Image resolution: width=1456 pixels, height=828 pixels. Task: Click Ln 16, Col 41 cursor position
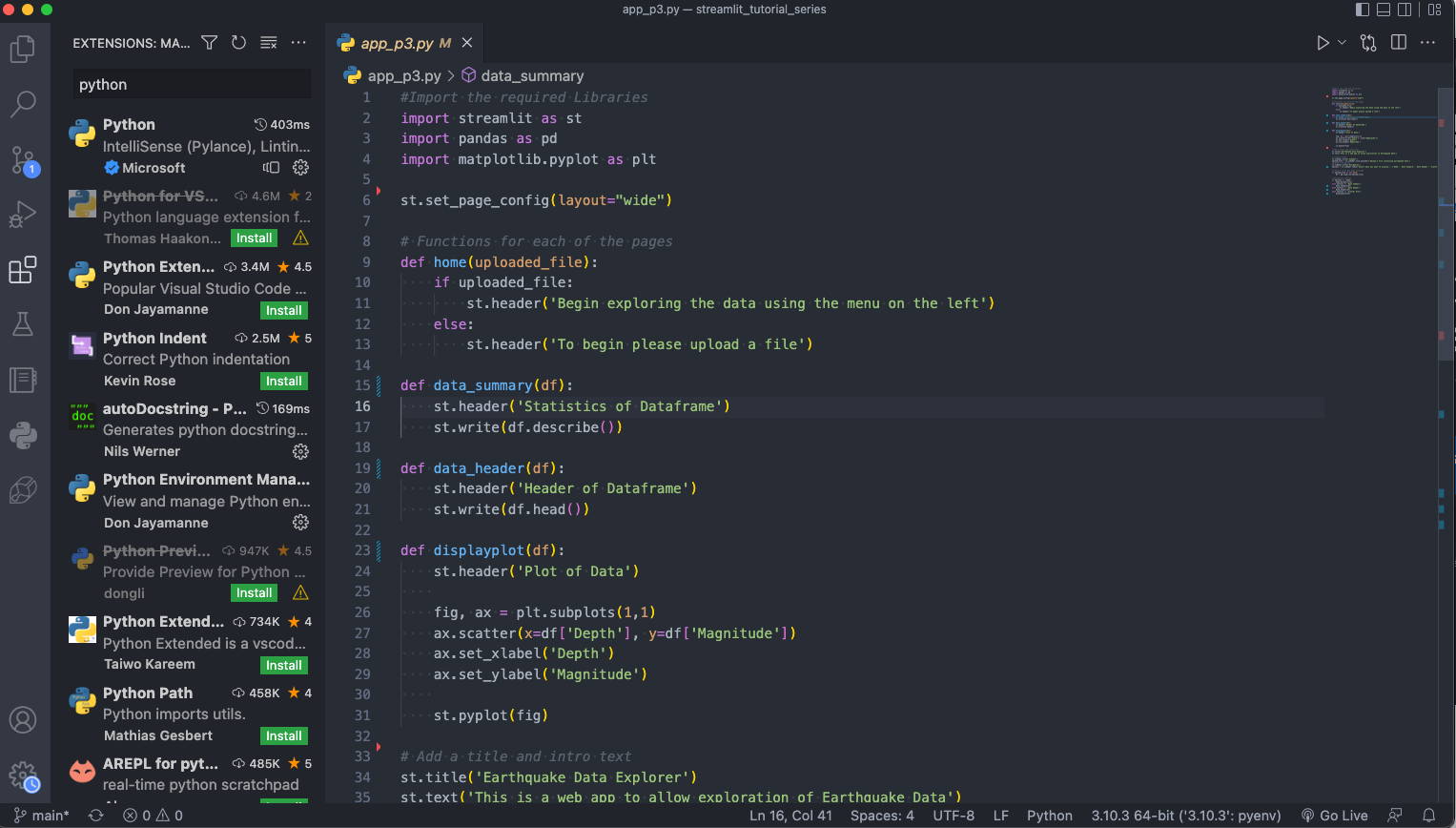(x=790, y=816)
